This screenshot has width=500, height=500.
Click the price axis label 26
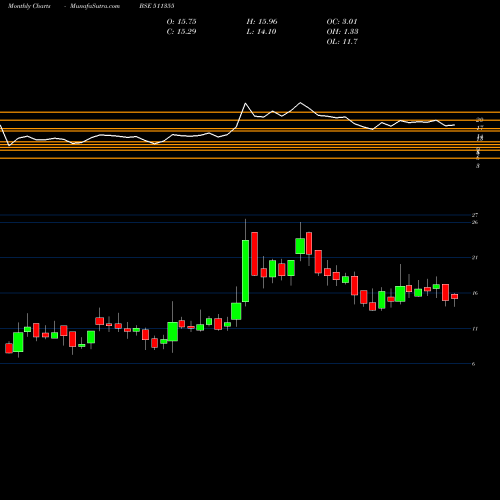(475, 222)
